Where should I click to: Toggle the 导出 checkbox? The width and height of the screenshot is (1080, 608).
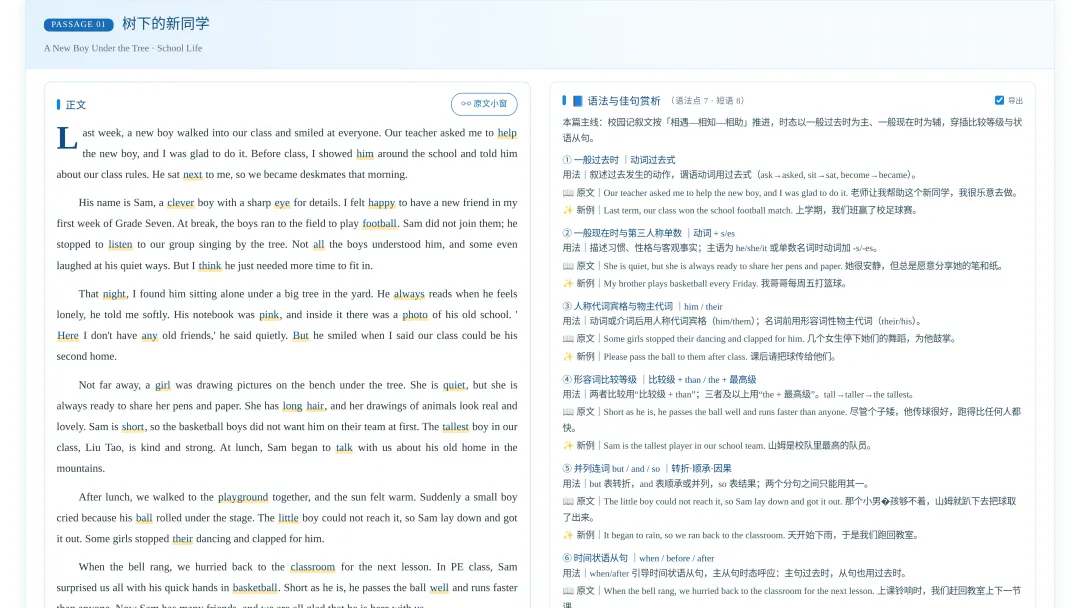tap(999, 101)
